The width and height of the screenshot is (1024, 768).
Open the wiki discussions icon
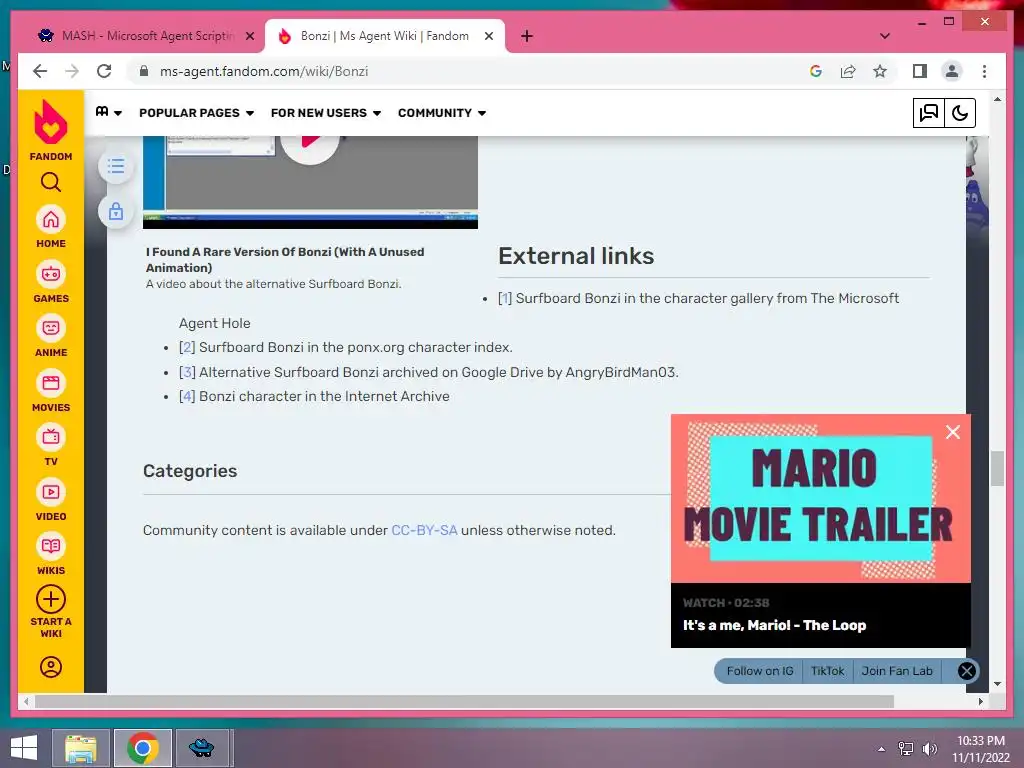click(x=928, y=113)
